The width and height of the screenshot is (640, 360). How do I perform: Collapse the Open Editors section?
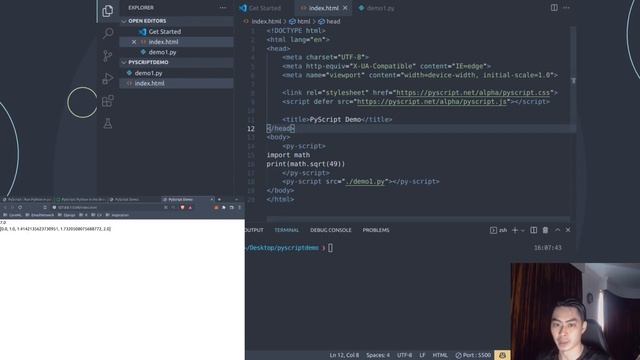pyautogui.click(x=176, y=21)
